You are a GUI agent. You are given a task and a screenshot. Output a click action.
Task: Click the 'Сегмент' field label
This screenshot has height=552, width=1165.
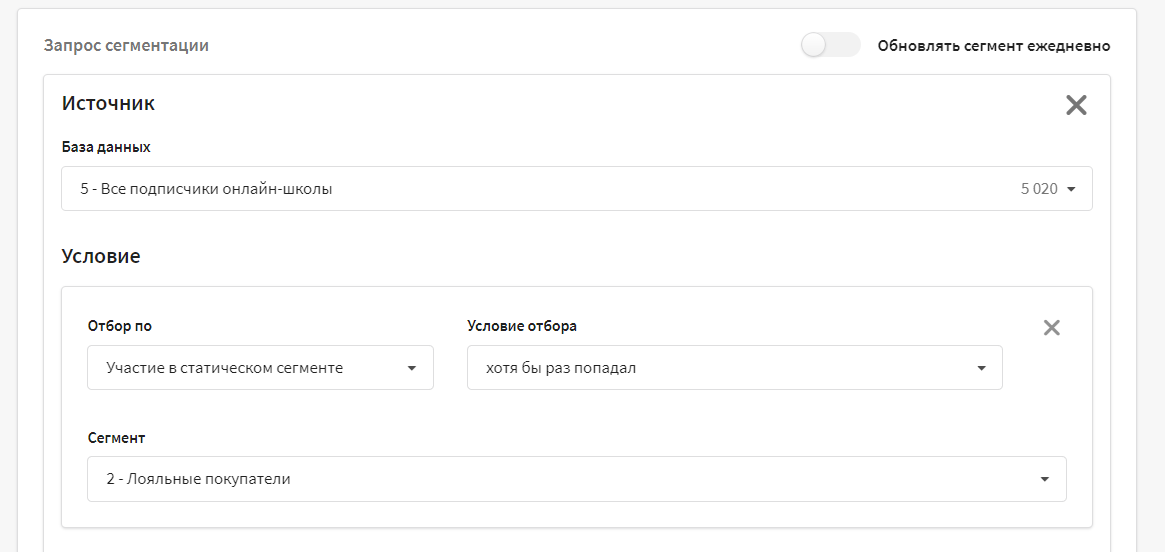[116, 438]
